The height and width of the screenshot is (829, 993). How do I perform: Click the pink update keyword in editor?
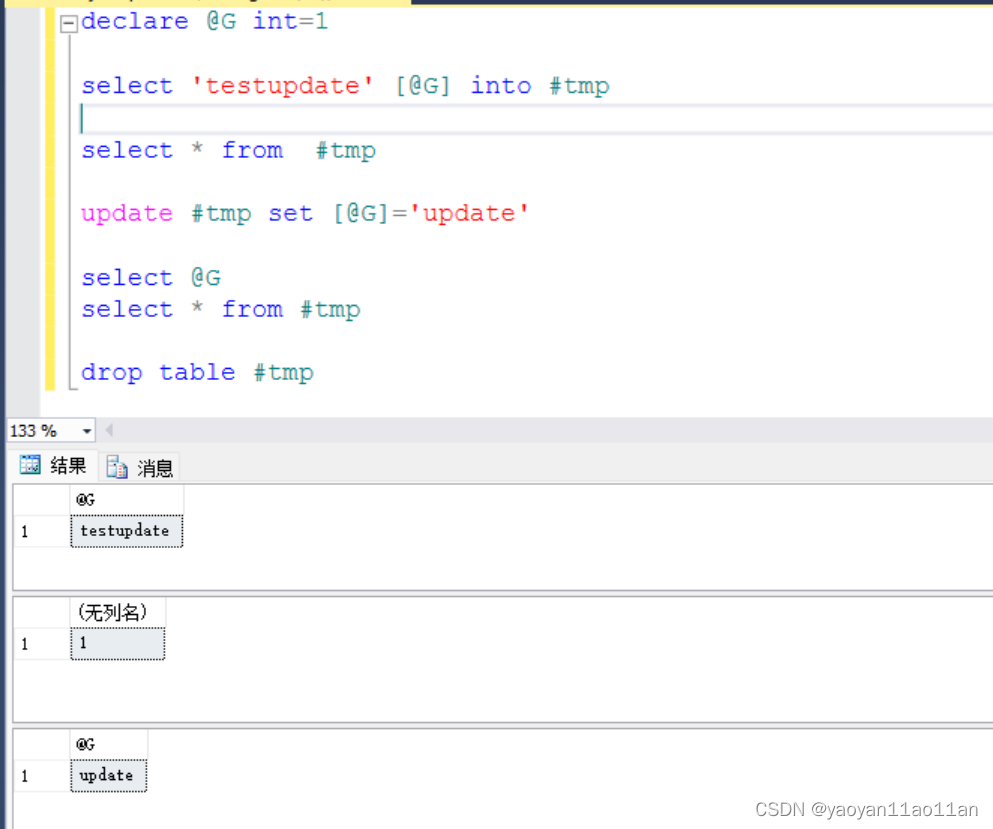coord(127,213)
